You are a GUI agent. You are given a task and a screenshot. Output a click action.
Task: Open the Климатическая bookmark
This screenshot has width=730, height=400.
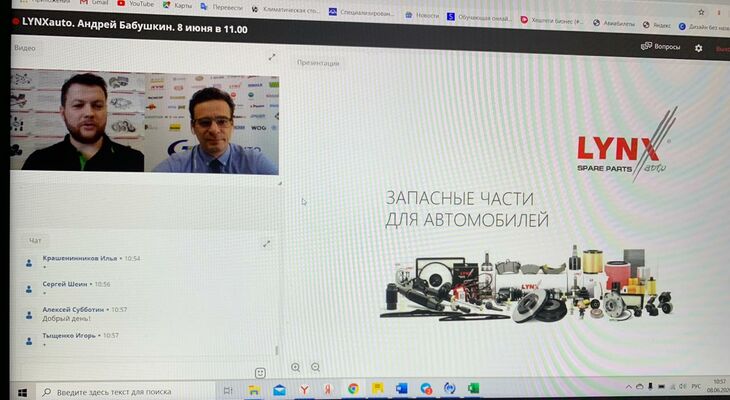(285, 9)
